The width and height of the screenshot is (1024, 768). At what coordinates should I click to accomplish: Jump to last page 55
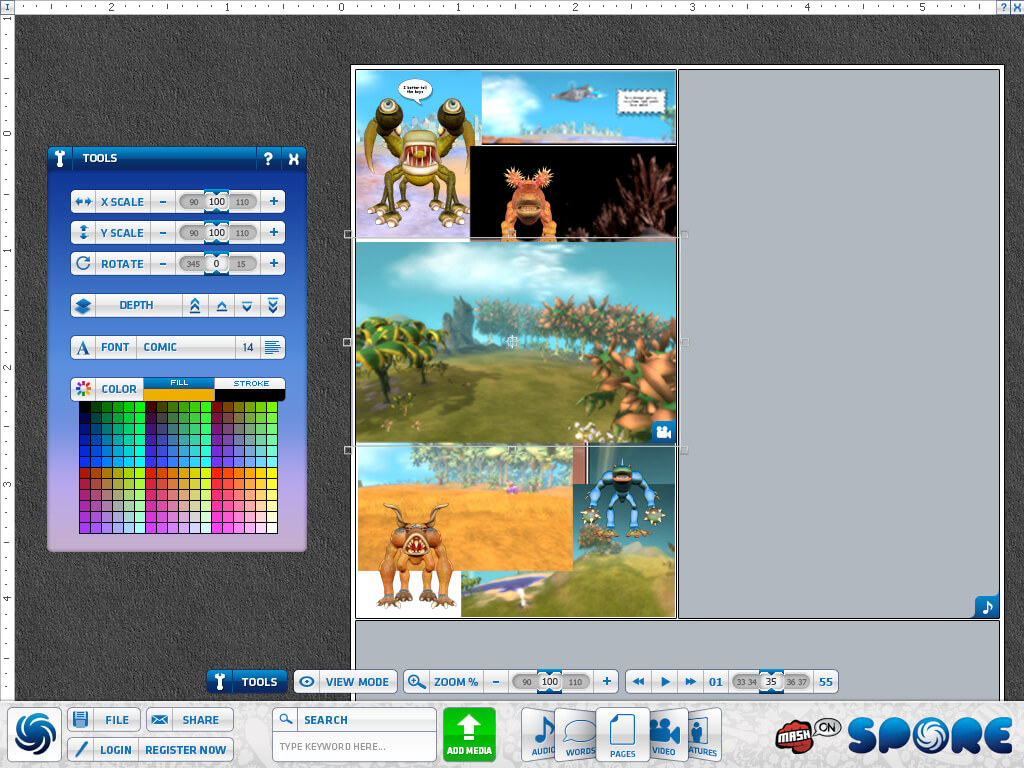(x=825, y=682)
